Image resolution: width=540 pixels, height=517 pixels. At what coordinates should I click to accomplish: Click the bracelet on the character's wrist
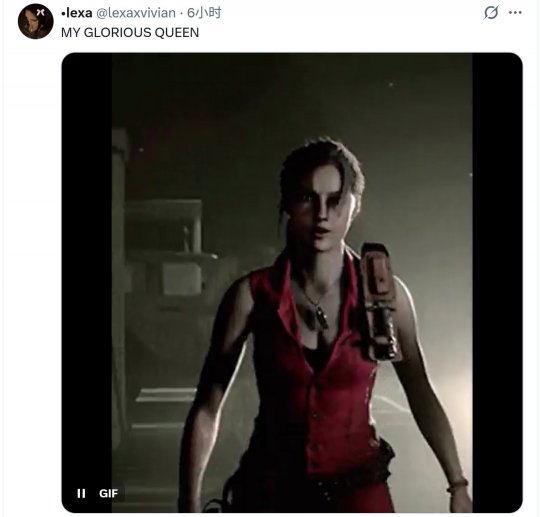pyautogui.click(x=458, y=485)
